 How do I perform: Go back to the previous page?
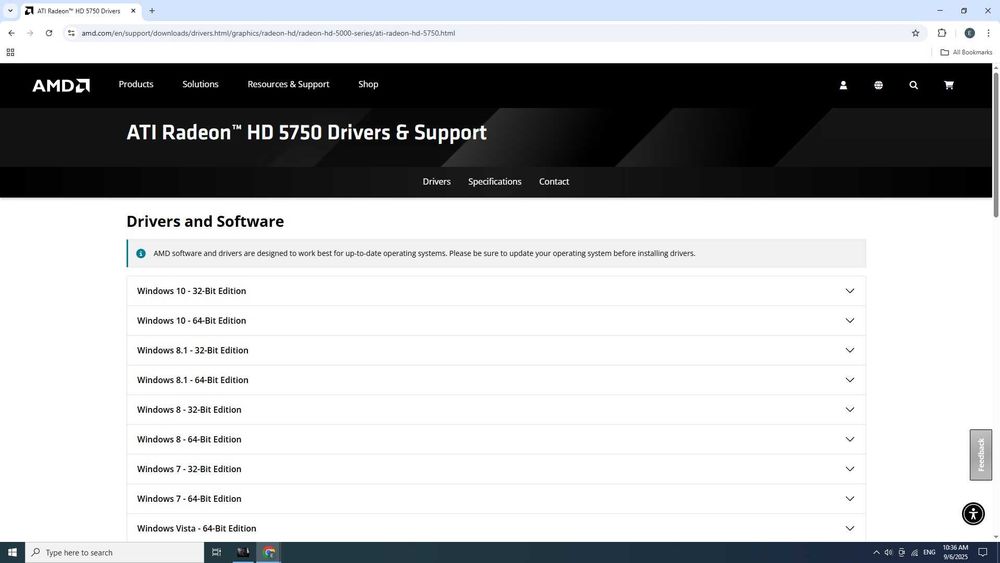click(x=11, y=33)
